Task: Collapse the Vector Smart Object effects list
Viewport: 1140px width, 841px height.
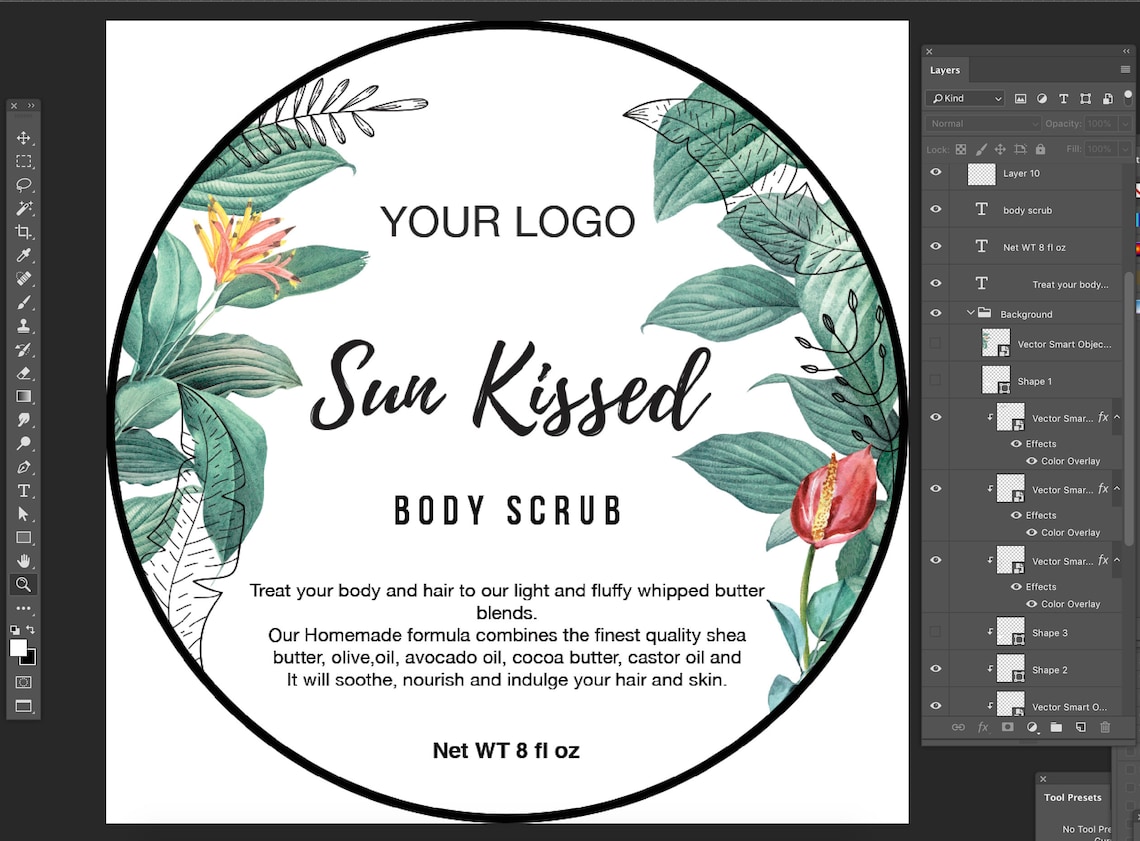Action: point(1119,417)
